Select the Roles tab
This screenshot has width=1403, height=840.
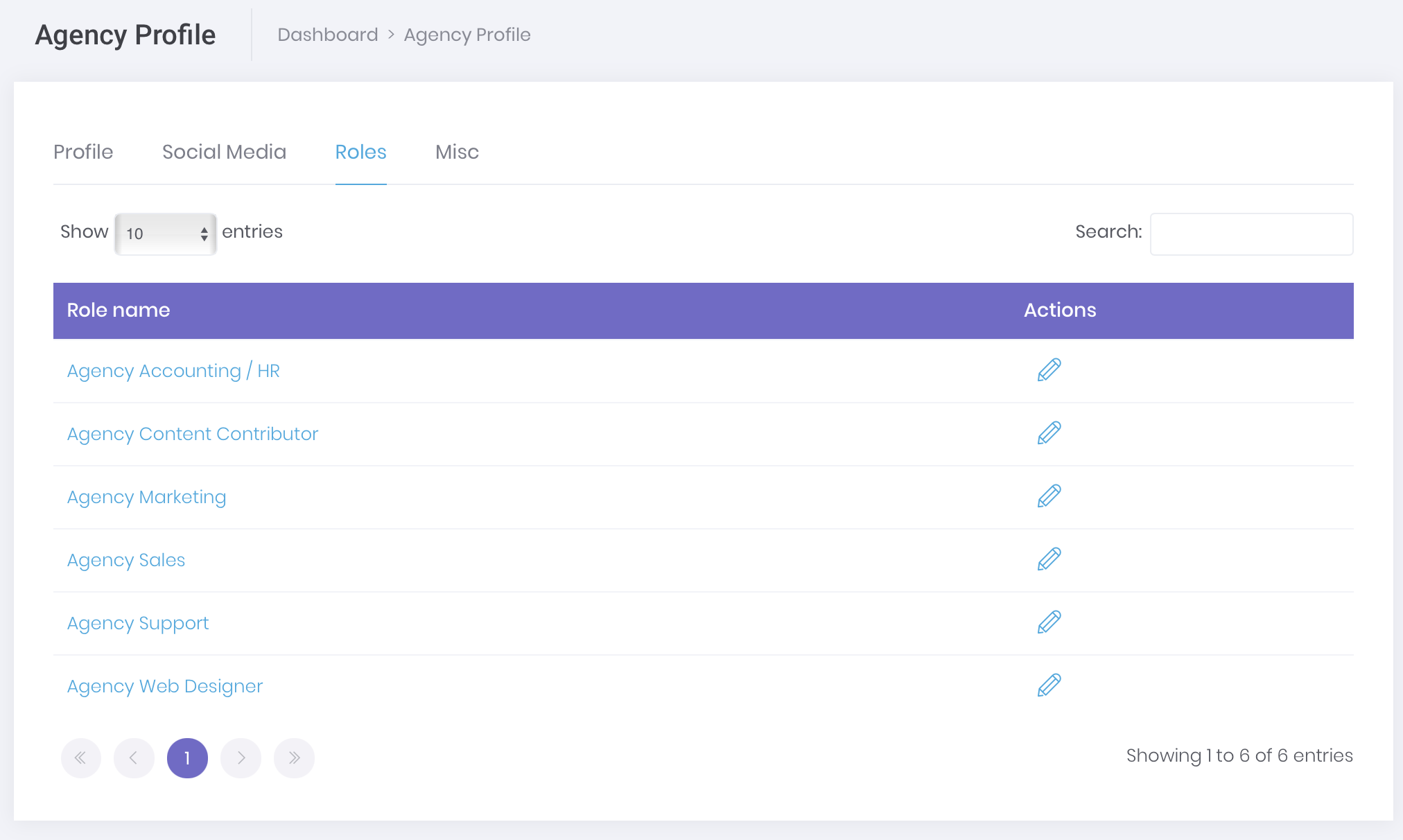point(360,152)
